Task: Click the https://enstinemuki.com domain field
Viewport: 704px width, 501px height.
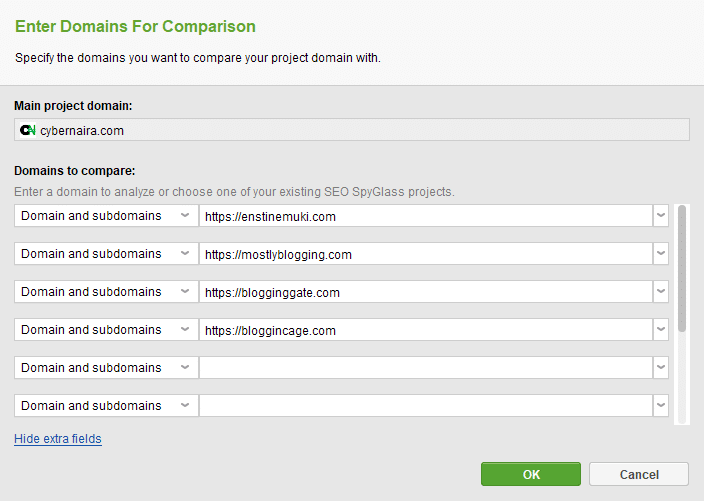Action: tap(425, 216)
